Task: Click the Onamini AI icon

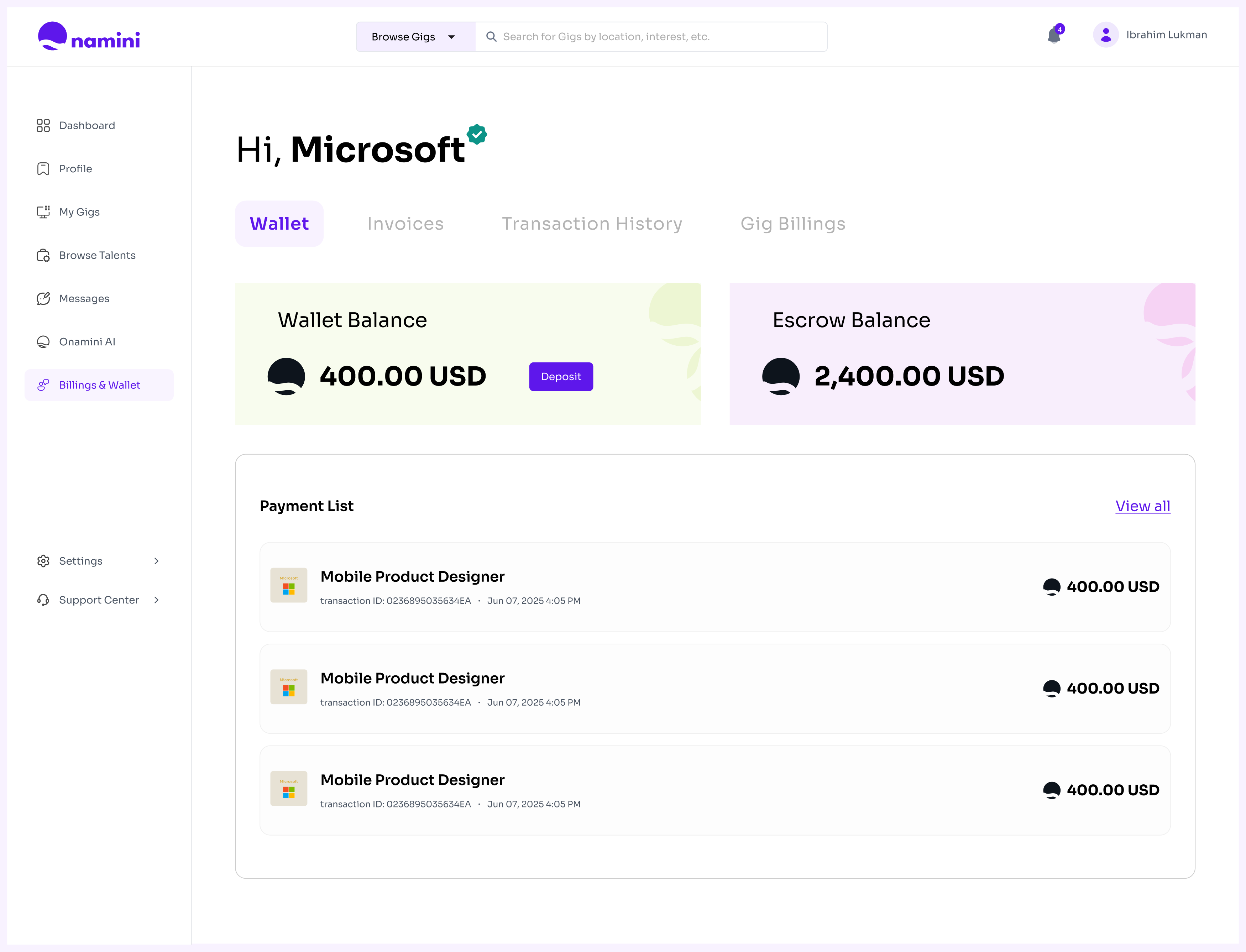Action: point(43,342)
